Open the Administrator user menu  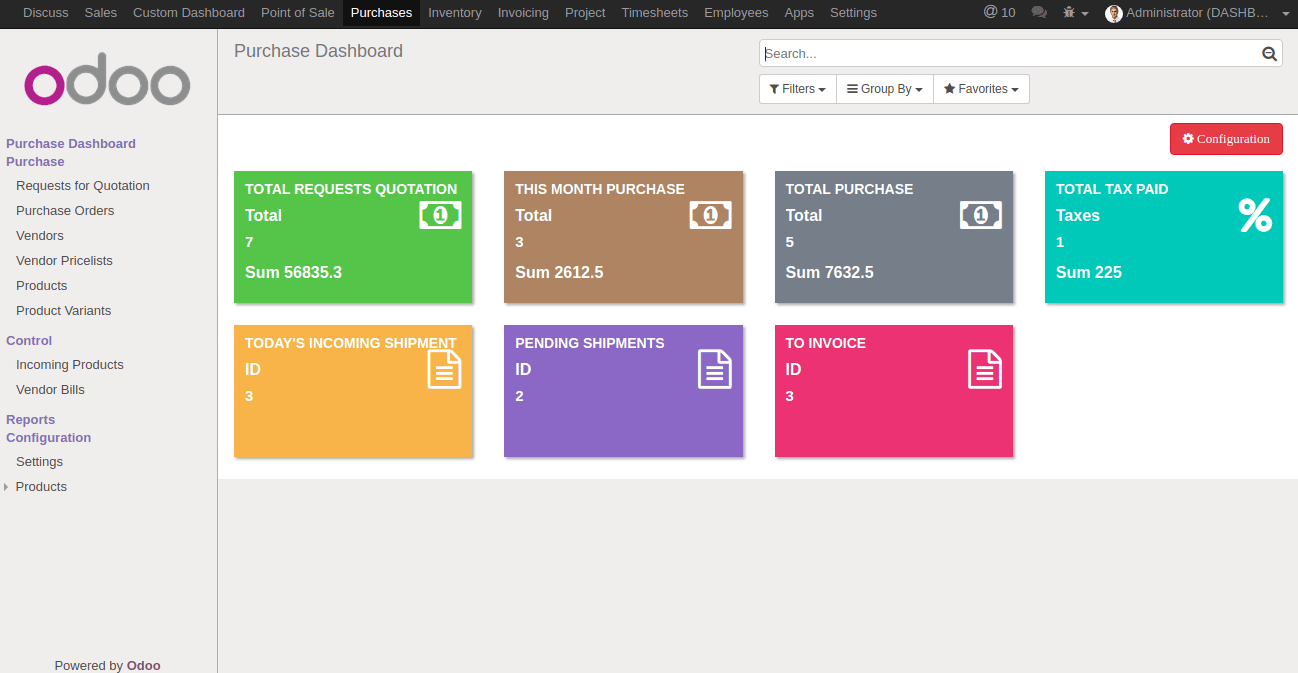coord(1197,13)
